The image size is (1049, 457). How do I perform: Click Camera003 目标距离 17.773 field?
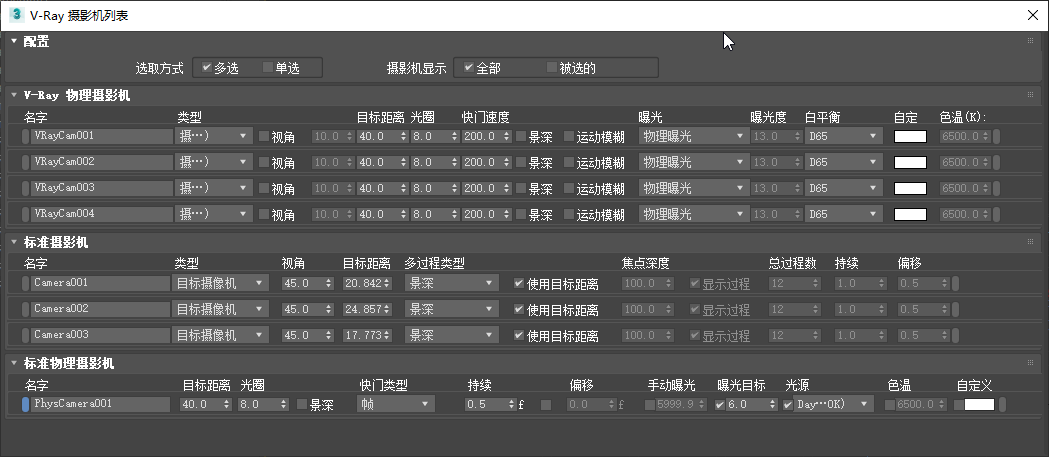click(x=363, y=335)
